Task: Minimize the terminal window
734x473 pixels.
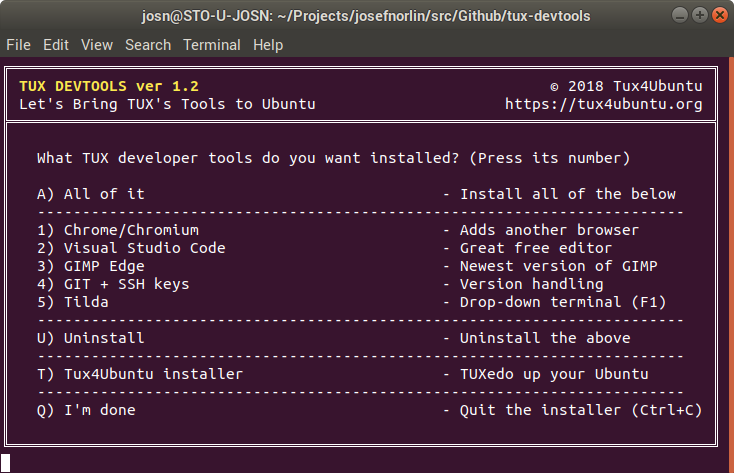Action: (x=679, y=15)
